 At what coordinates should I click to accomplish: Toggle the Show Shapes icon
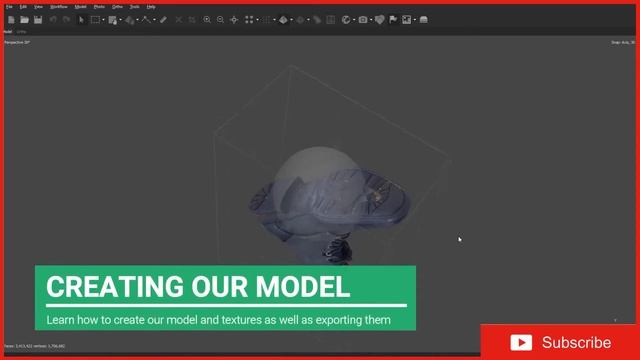click(x=380, y=20)
